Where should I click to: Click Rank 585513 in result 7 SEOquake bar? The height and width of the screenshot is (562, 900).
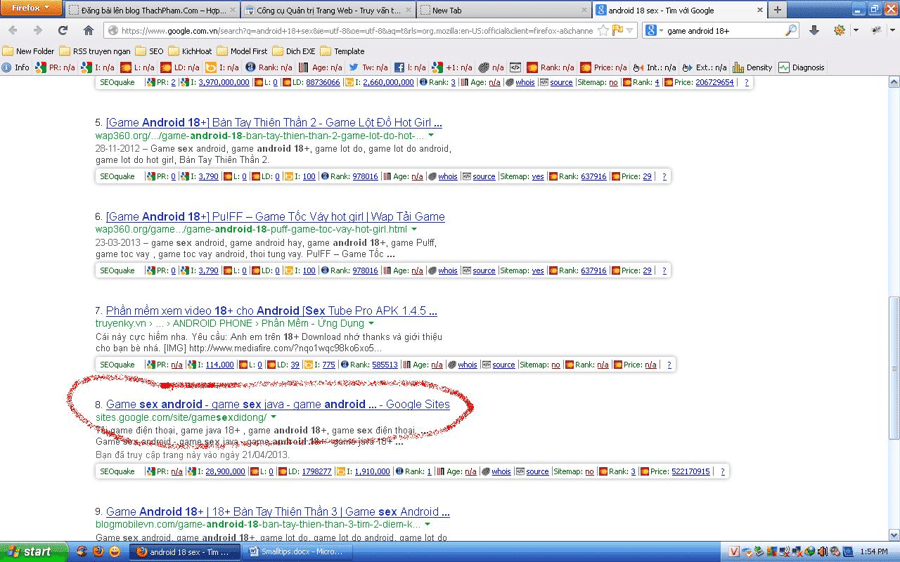tap(385, 365)
